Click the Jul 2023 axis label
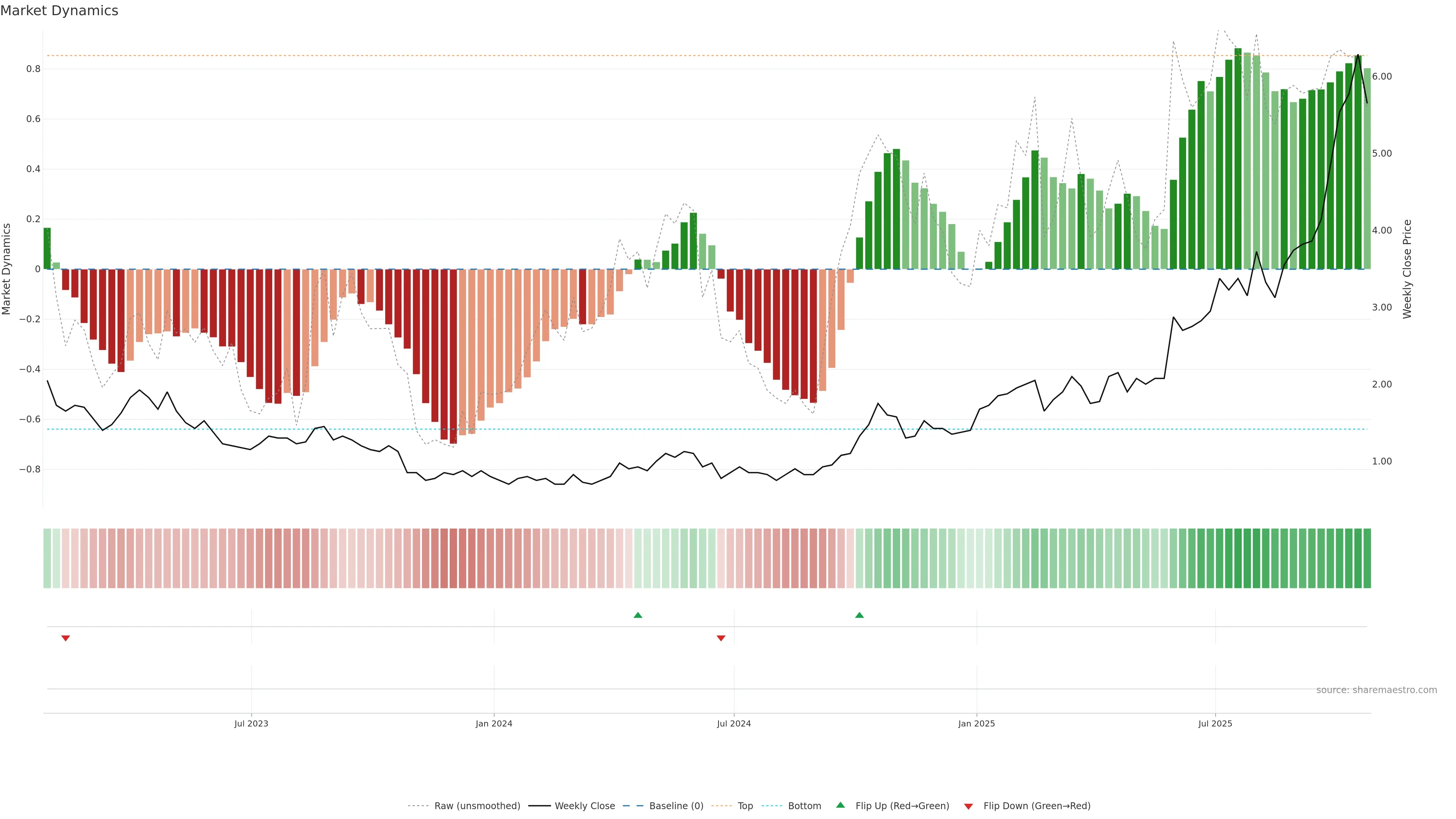This screenshot has width=1456, height=819. [x=251, y=723]
